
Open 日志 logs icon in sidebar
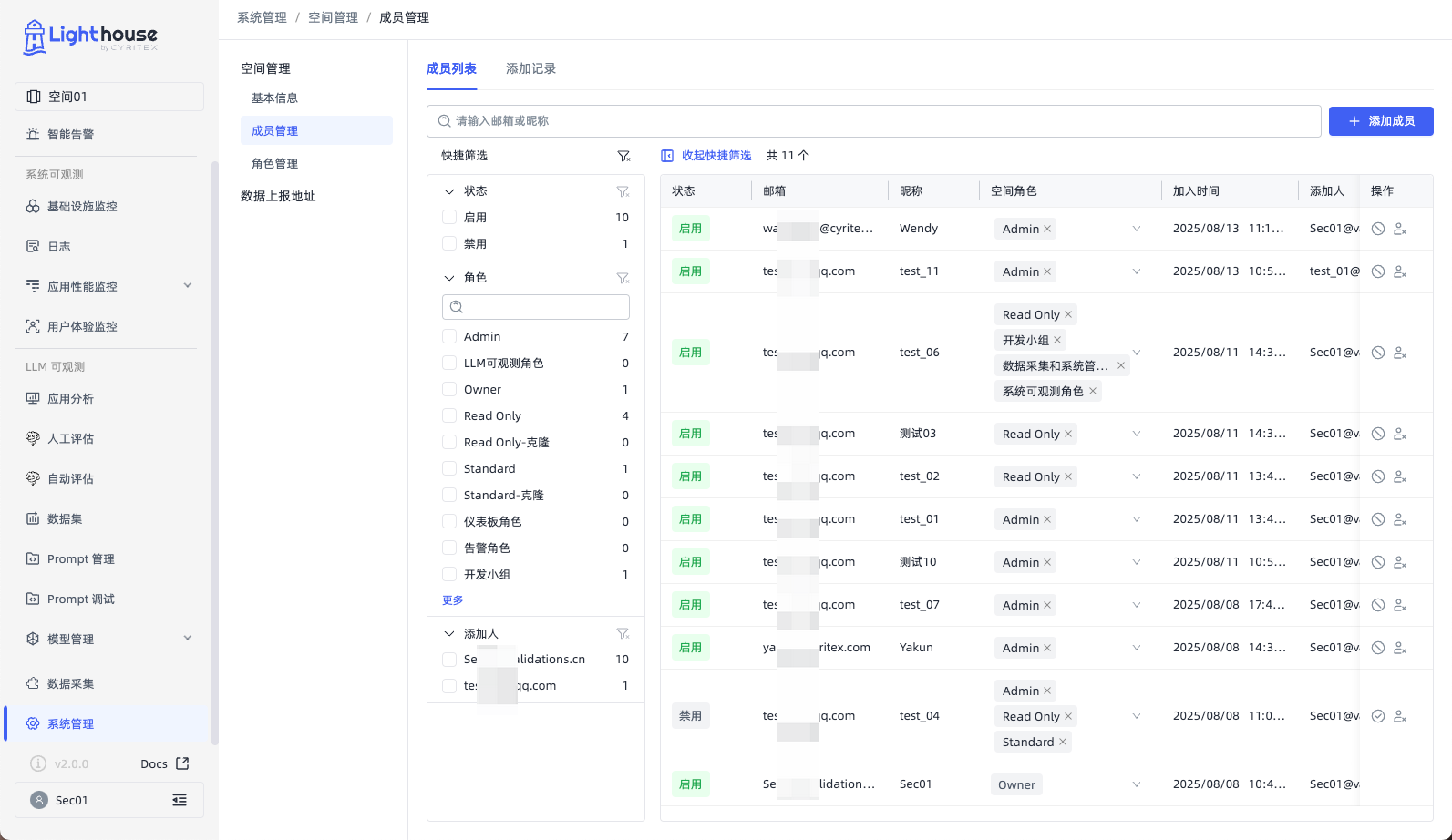pyautogui.click(x=33, y=247)
